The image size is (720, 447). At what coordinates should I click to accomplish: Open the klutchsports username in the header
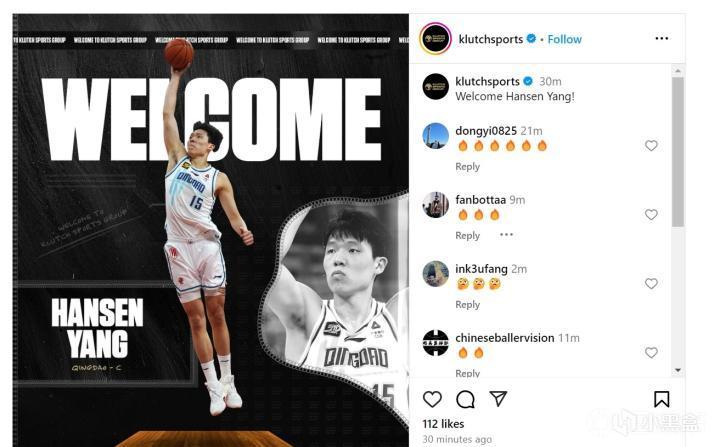pos(490,40)
